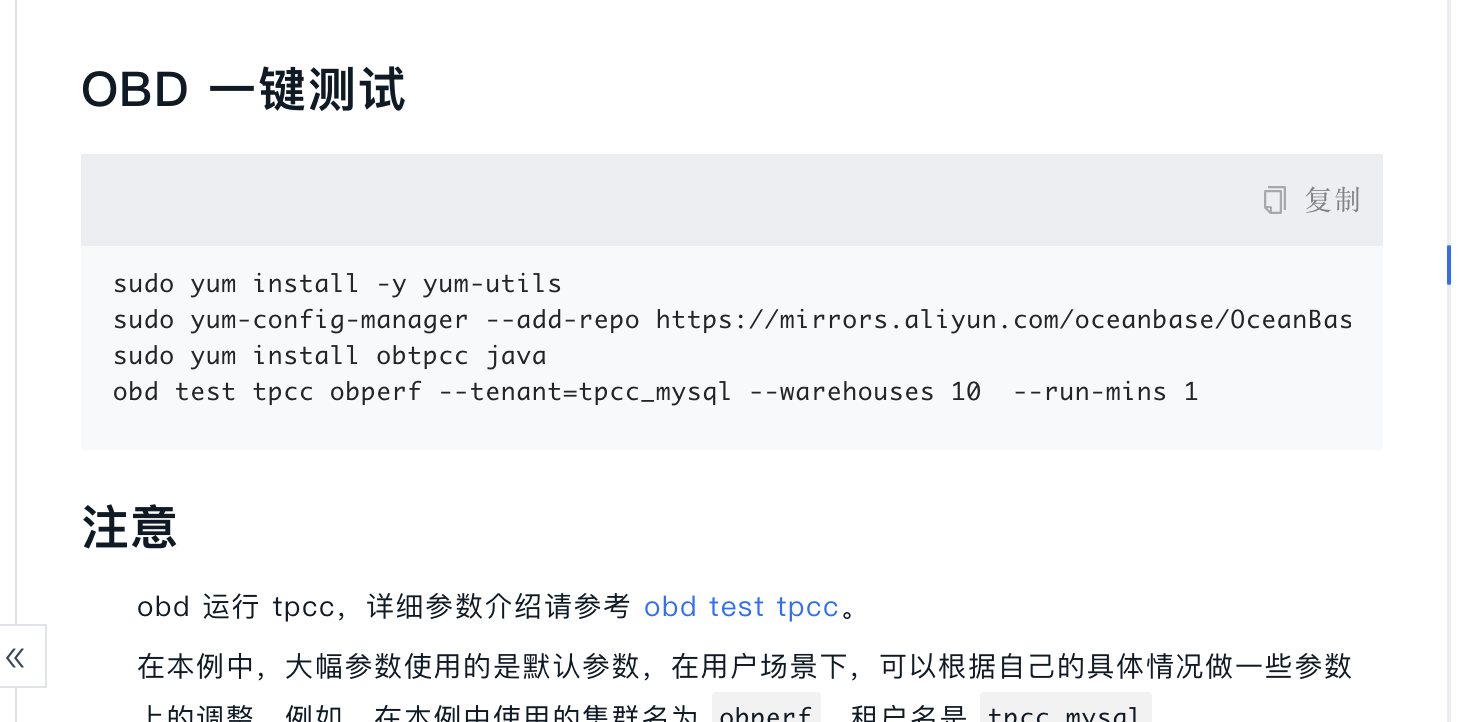Click the 'OBD 一键测试' heading
This screenshot has height=722, width=1474.
pos(243,91)
